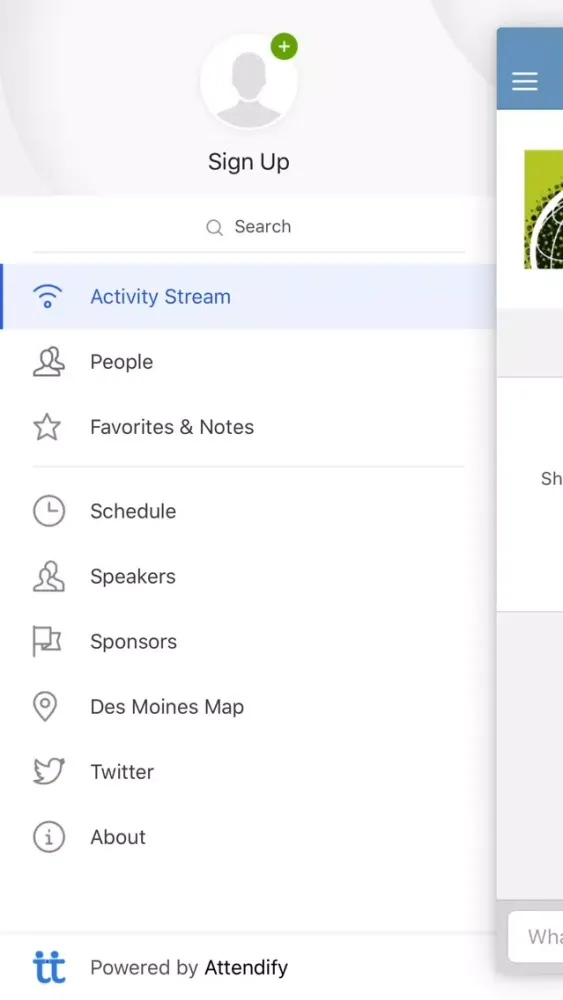Open Activity Stream menu item
Viewport: 563px width, 1000px height.
[248, 297]
